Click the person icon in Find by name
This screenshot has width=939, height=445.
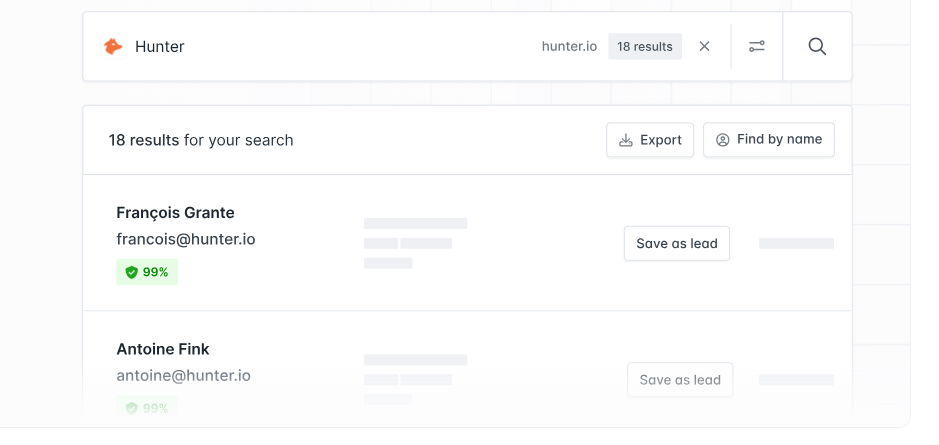pyautogui.click(x=723, y=140)
